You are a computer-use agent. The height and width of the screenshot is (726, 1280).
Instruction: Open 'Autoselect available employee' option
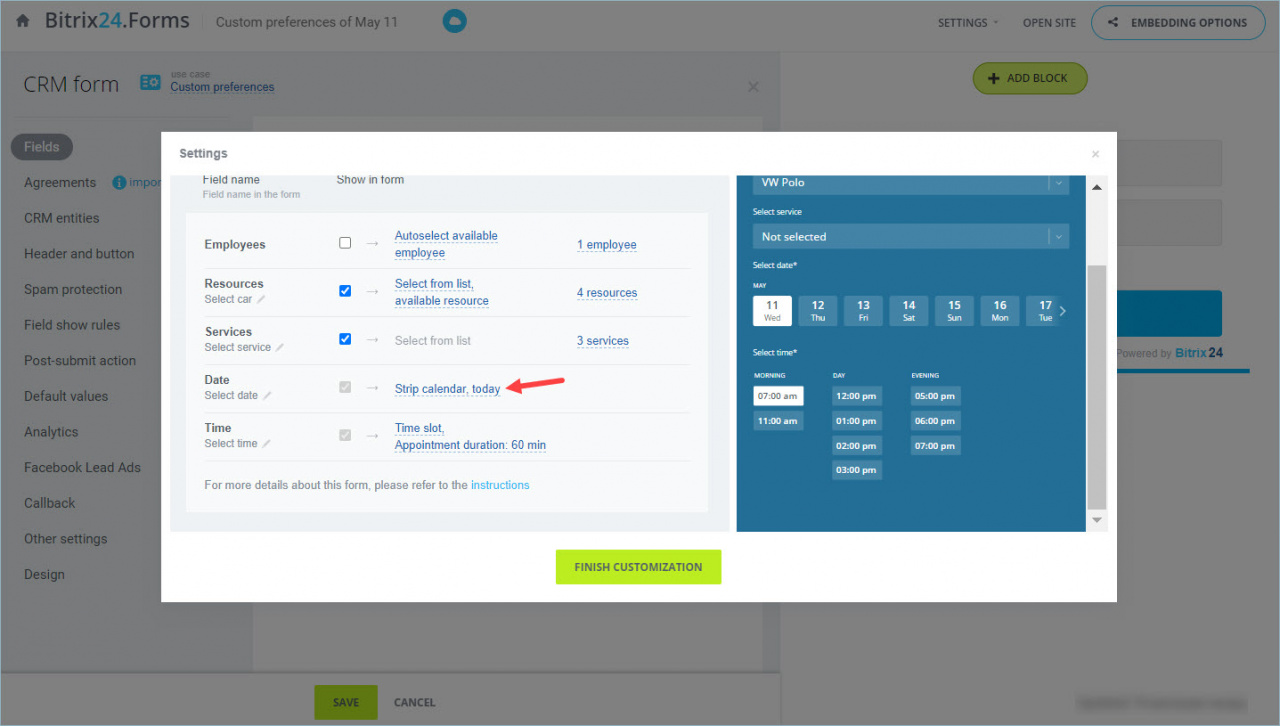pos(446,244)
